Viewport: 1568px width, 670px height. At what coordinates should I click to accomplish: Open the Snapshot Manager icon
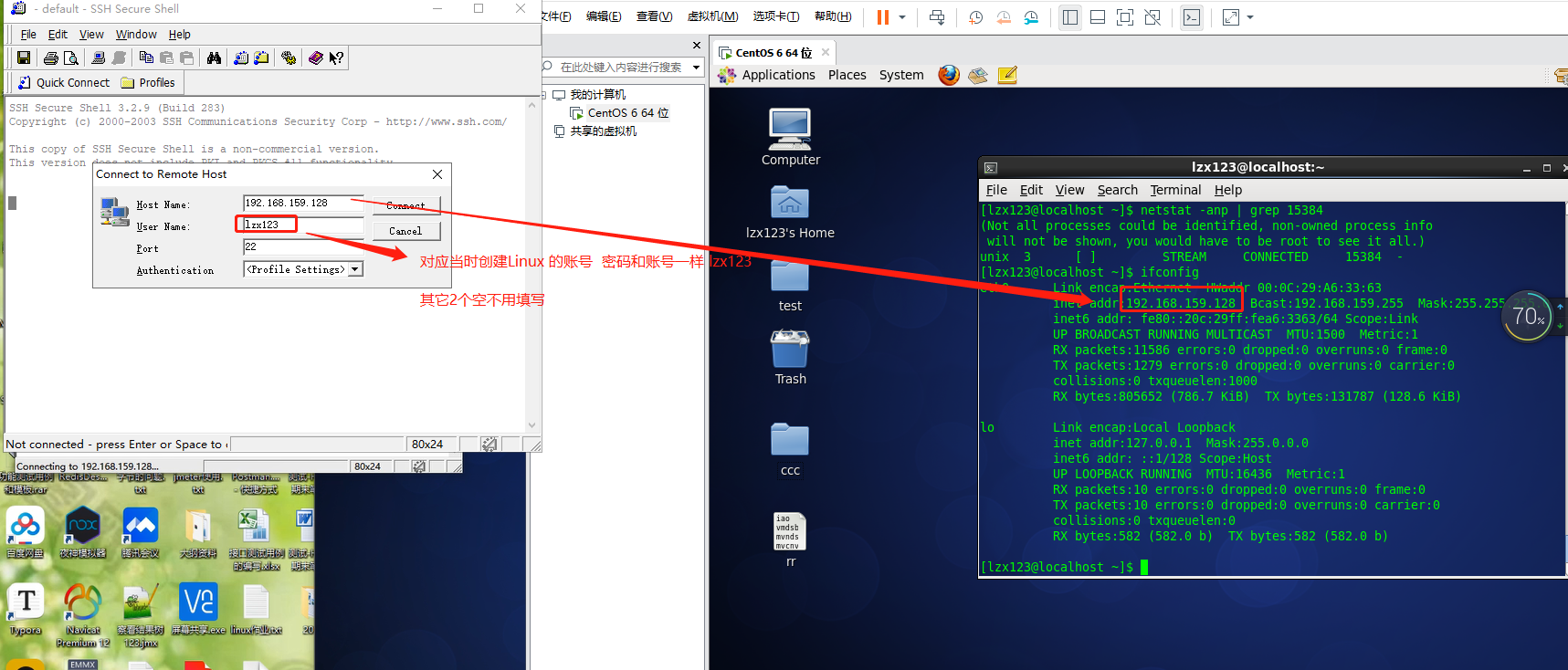[1031, 17]
